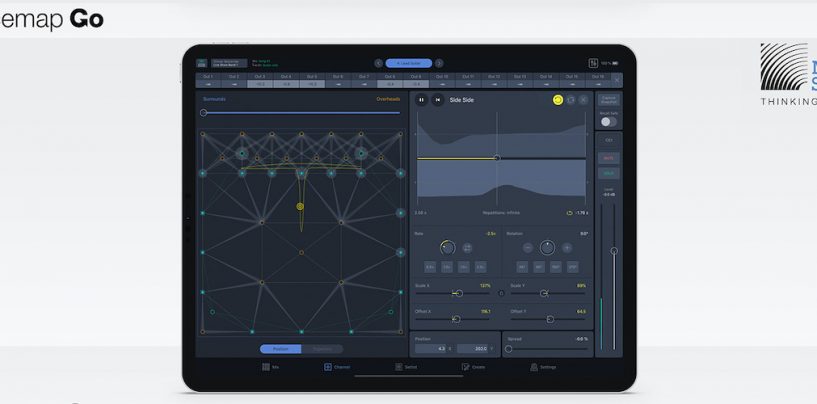The width and height of the screenshot is (817, 404).
Task: Select the Position view segment
Action: [x=281, y=349]
